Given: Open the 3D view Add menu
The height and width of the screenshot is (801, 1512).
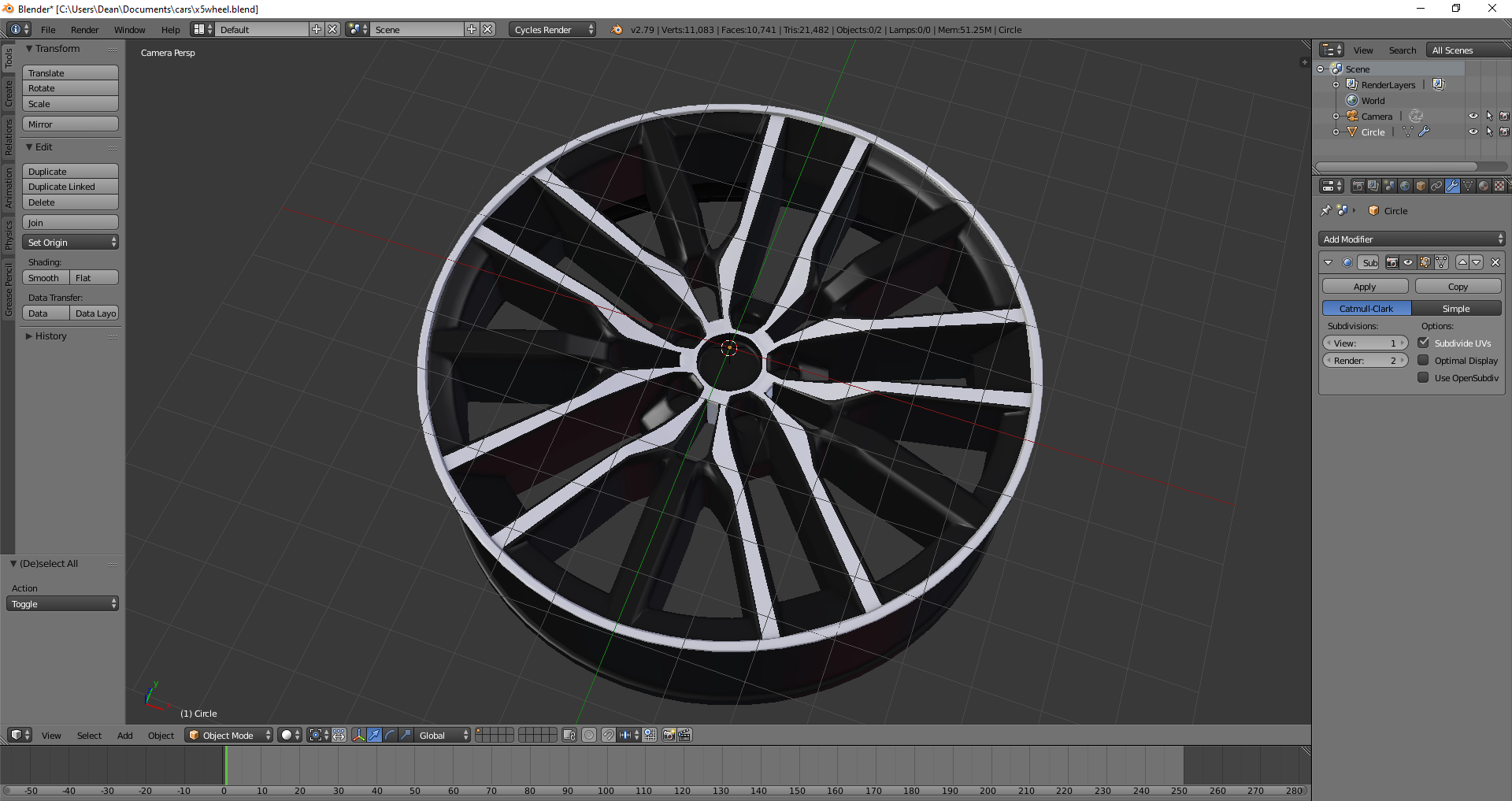Looking at the screenshot, I should tap(124, 735).
